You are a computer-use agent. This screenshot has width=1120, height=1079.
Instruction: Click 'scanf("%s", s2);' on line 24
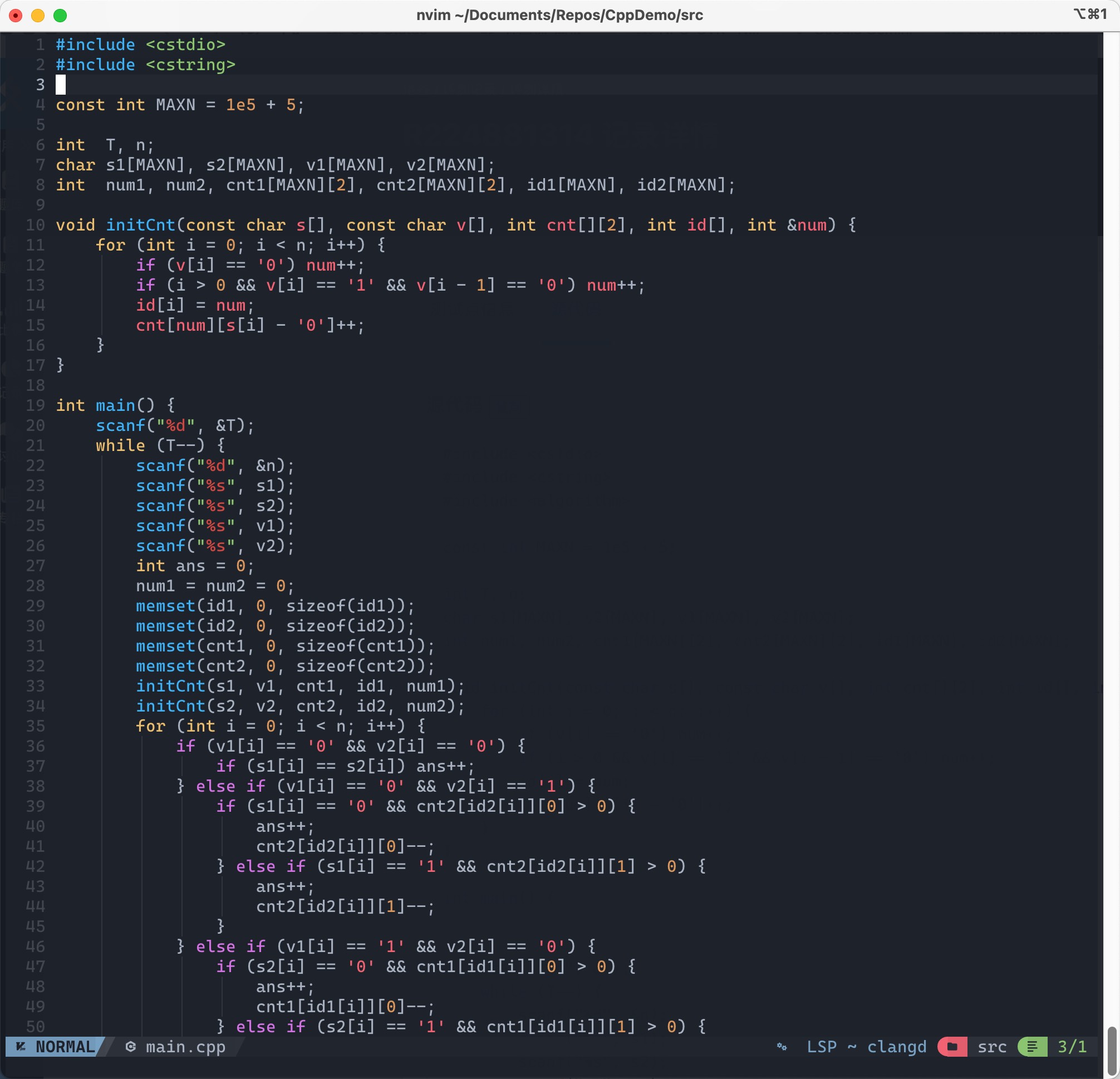coord(215,506)
